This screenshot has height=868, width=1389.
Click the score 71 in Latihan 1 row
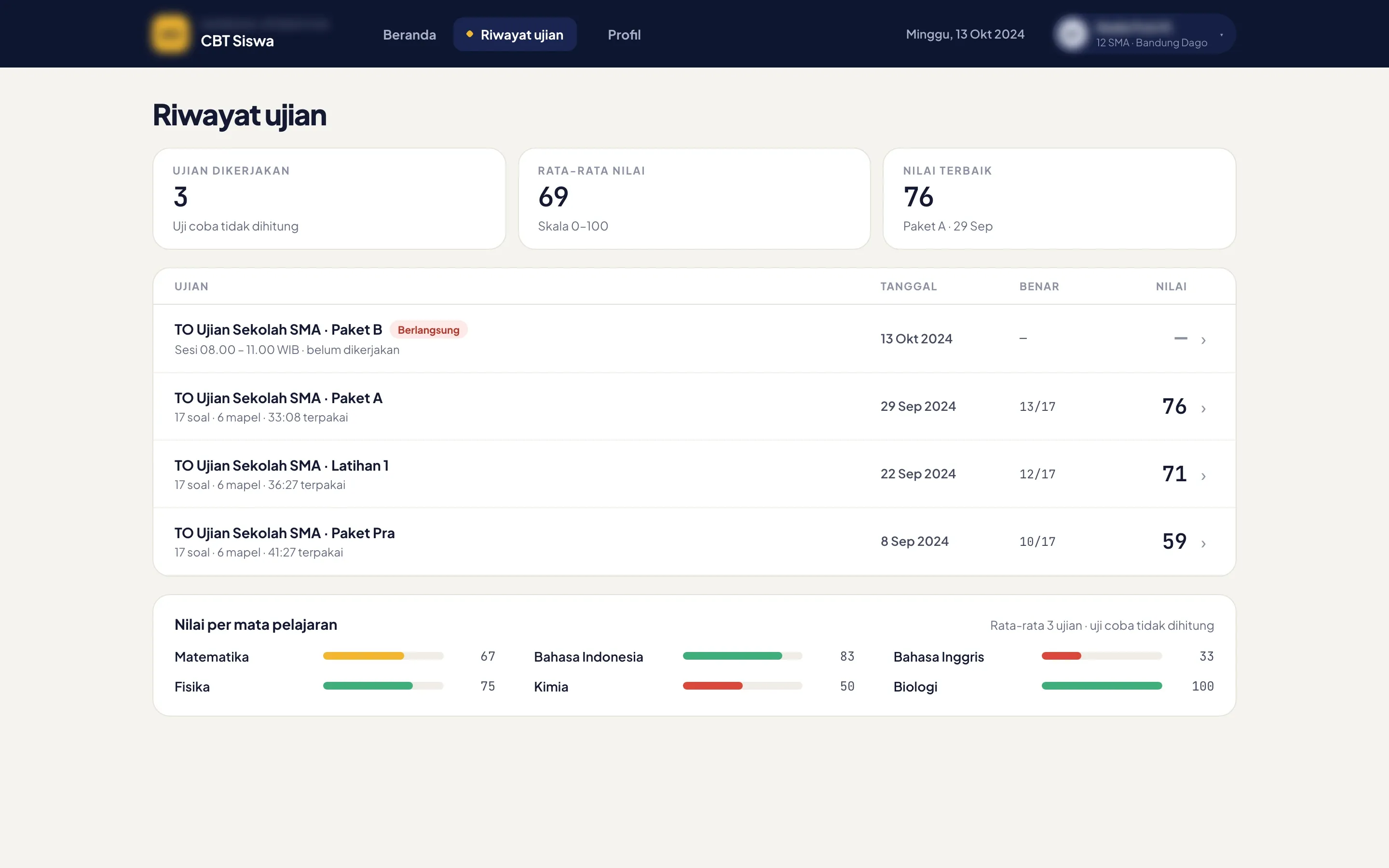pos(1174,474)
